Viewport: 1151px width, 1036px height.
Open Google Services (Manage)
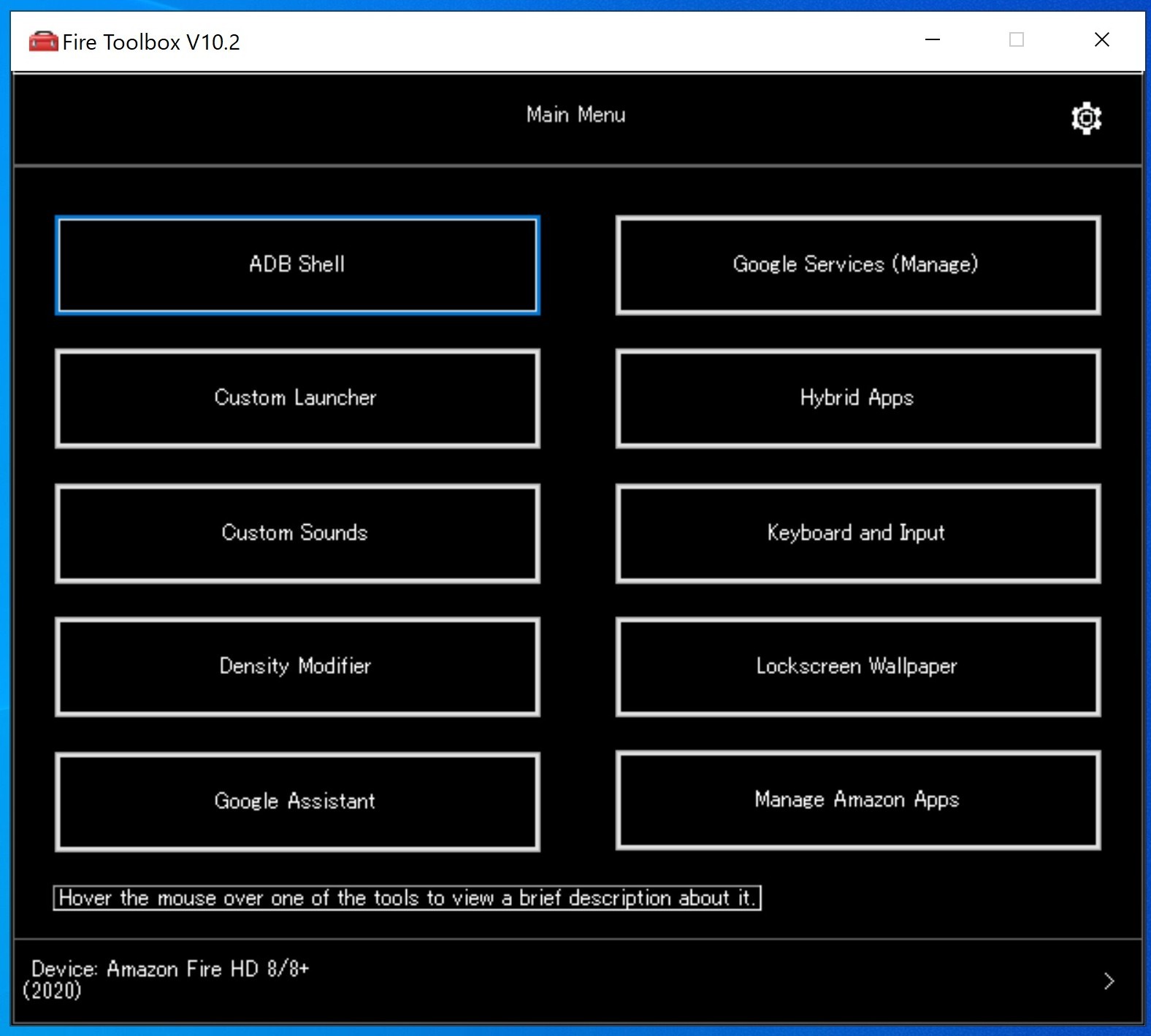click(x=858, y=265)
